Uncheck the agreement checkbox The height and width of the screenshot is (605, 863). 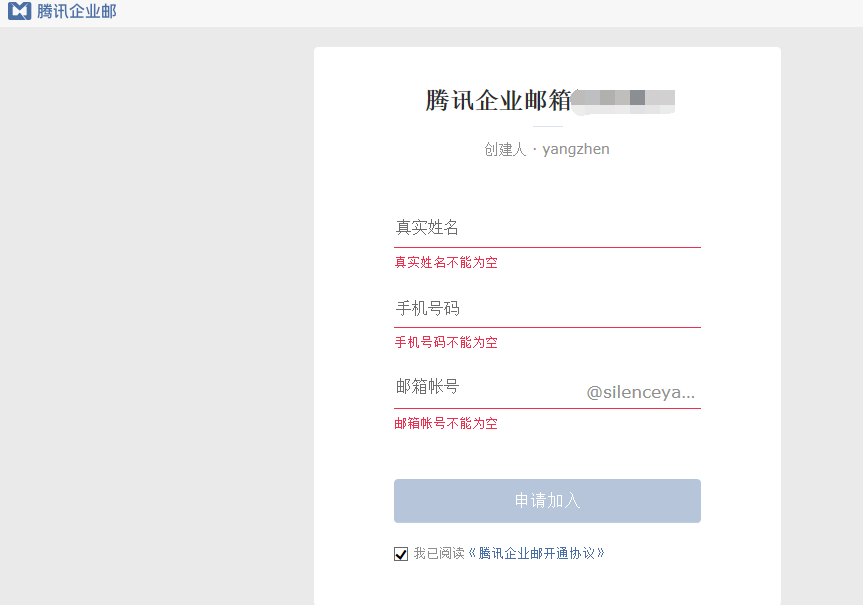coord(401,553)
